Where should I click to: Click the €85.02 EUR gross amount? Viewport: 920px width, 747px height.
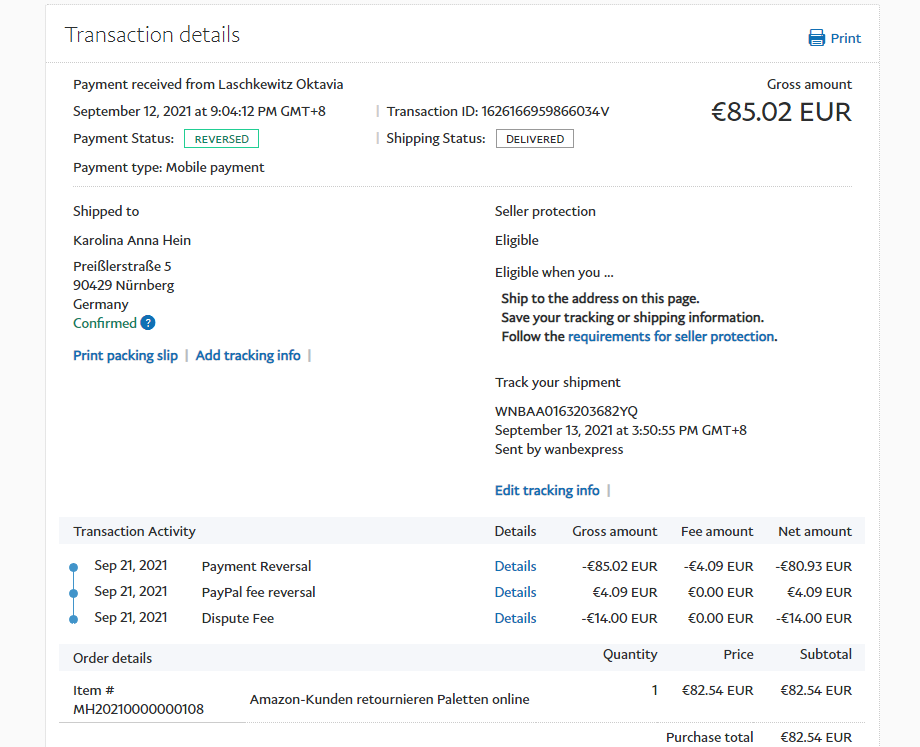781,112
